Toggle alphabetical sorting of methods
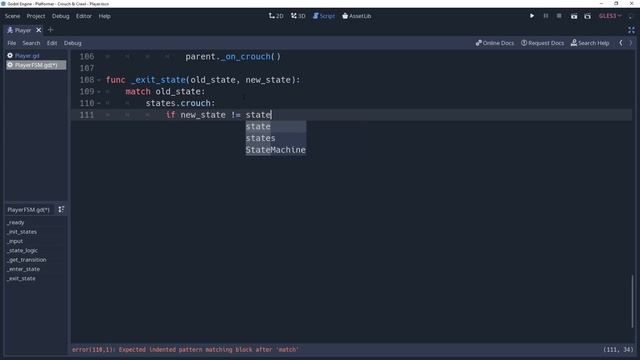The image size is (640, 360). (x=61, y=209)
